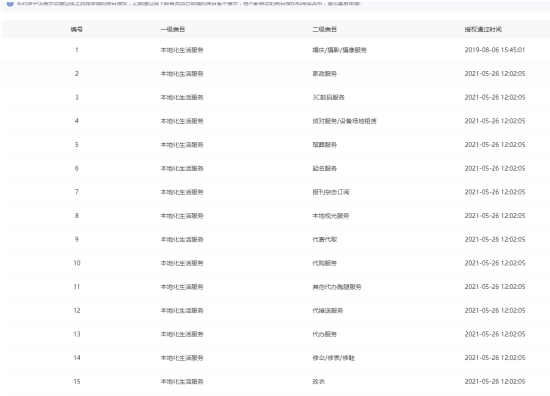Viewport: 550px width, 396px height.
Task: Click row number 10 in 编号 column
Action: point(76,263)
